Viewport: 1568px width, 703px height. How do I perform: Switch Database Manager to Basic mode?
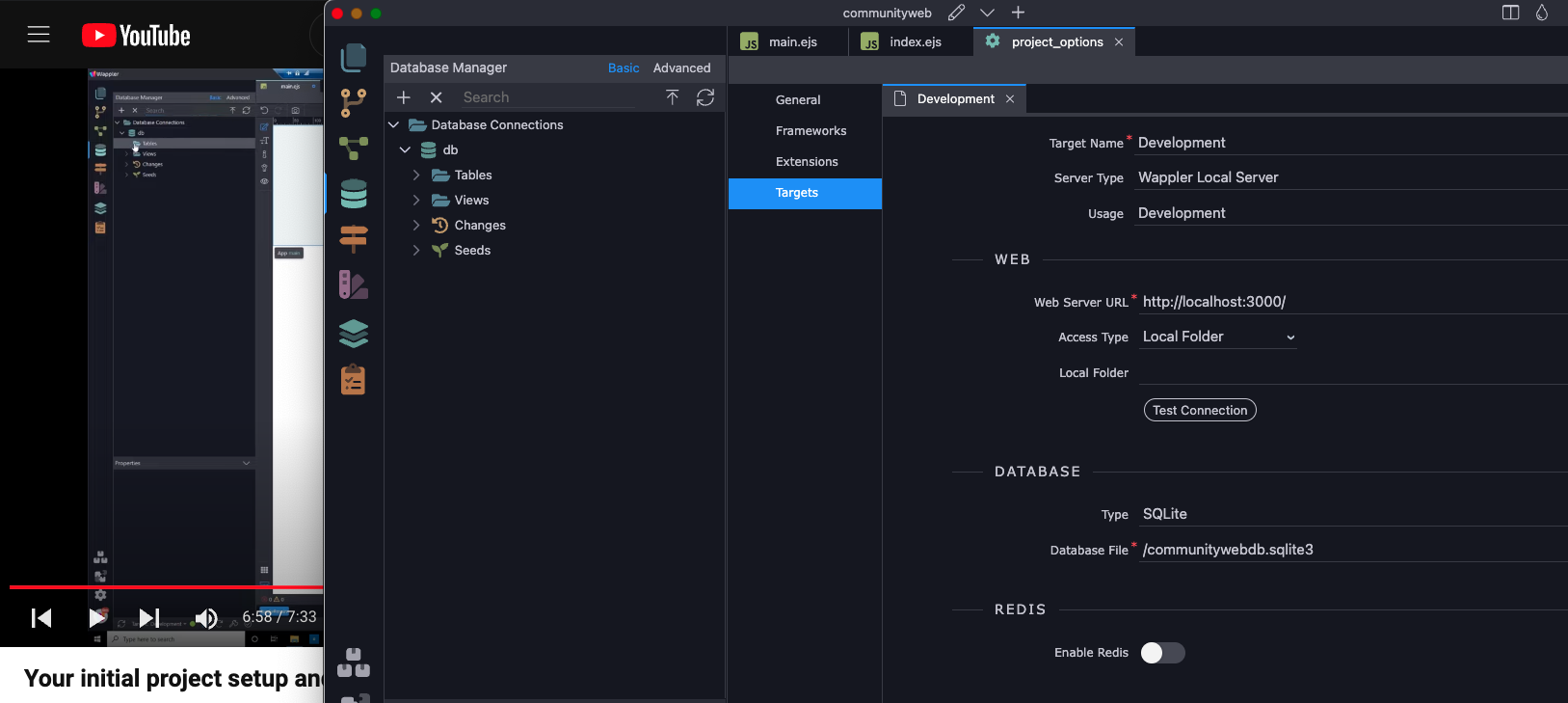(x=624, y=68)
